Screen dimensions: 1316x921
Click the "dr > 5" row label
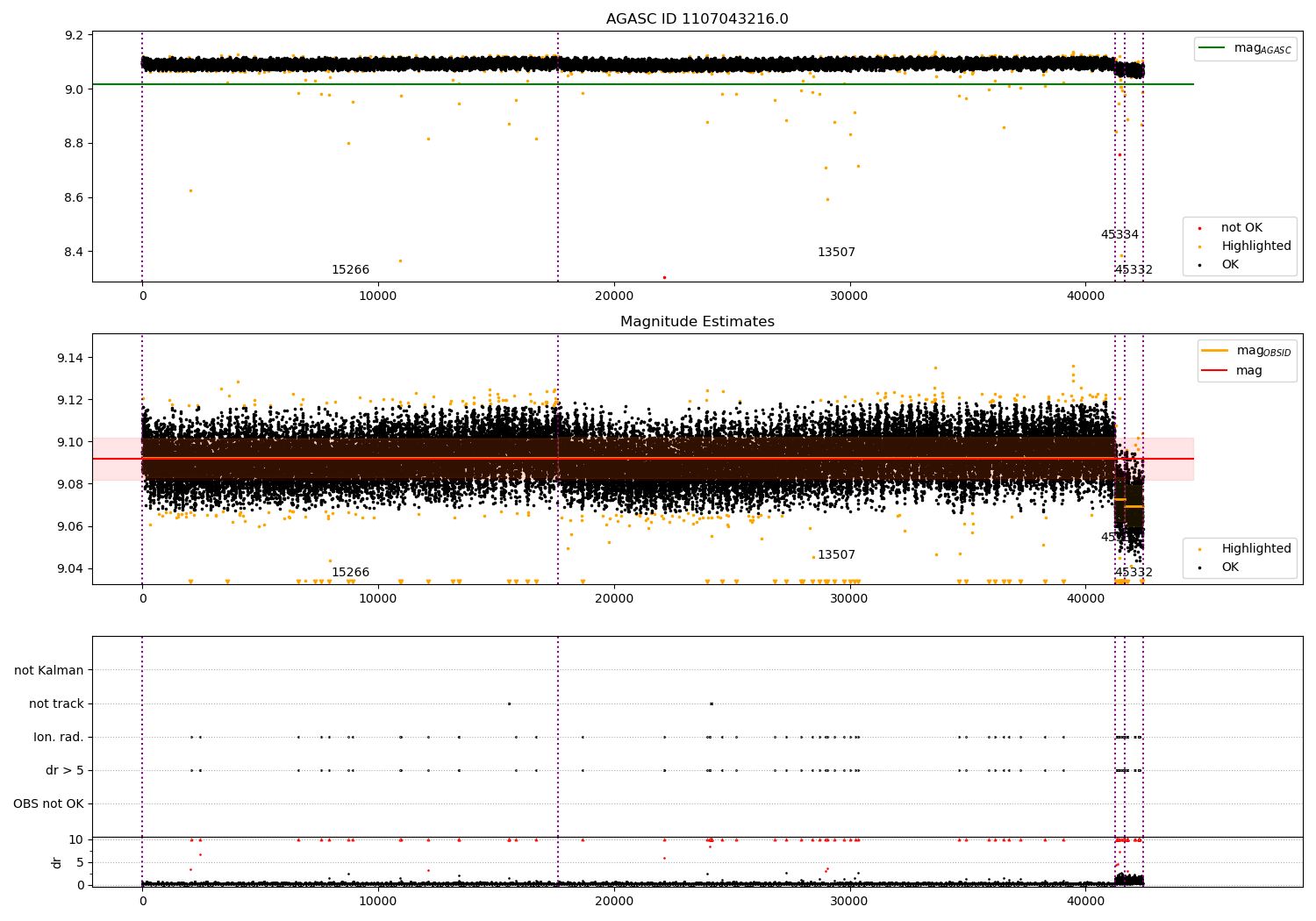(x=65, y=770)
